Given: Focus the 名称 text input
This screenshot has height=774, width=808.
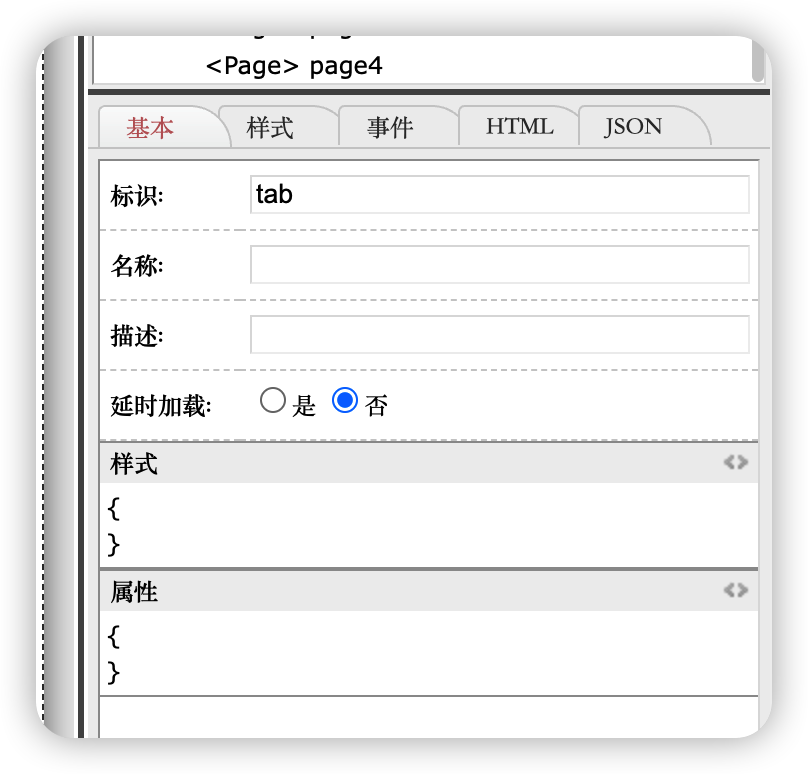Looking at the screenshot, I should tap(499, 265).
